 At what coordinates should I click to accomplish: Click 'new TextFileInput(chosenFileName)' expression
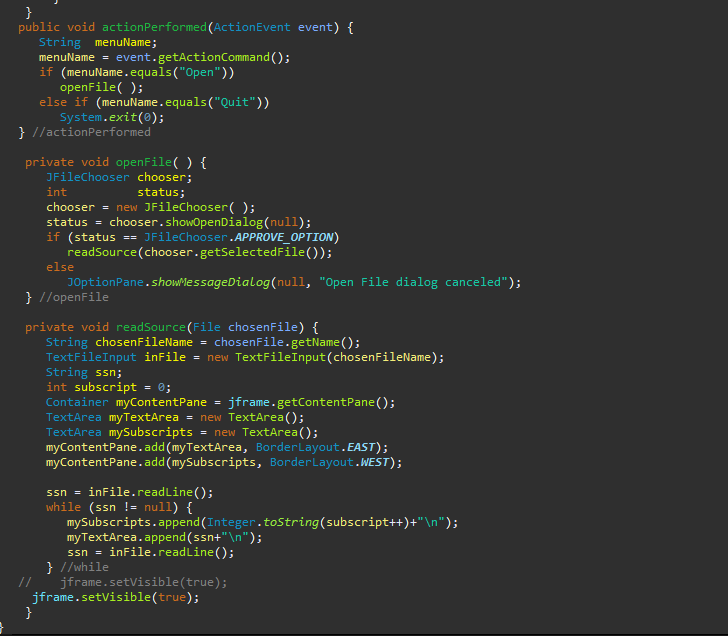point(322,357)
